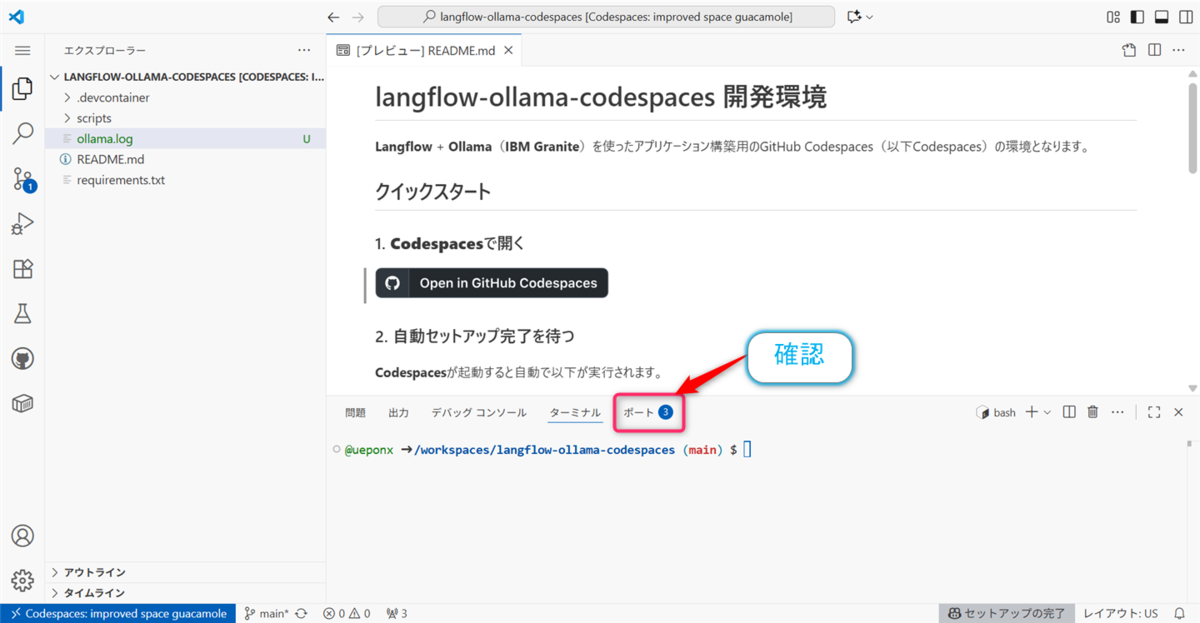The height and width of the screenshot is (623, 1200).
Task: Switch to the ポート panel tab
Action: [648, 412]
